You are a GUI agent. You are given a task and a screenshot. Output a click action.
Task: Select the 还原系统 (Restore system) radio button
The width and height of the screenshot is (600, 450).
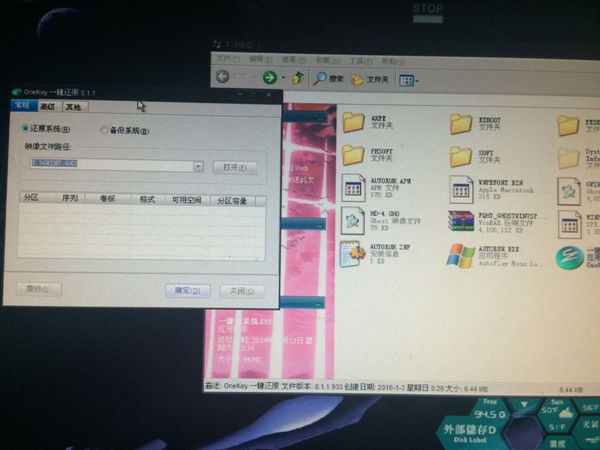25,128
